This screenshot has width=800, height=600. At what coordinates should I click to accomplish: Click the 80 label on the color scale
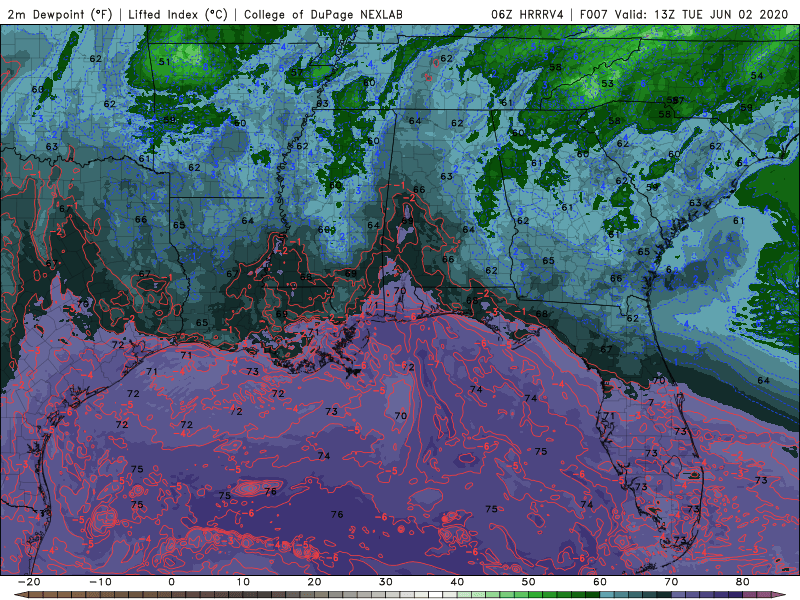pyautogui.click(x=743, y=582)
